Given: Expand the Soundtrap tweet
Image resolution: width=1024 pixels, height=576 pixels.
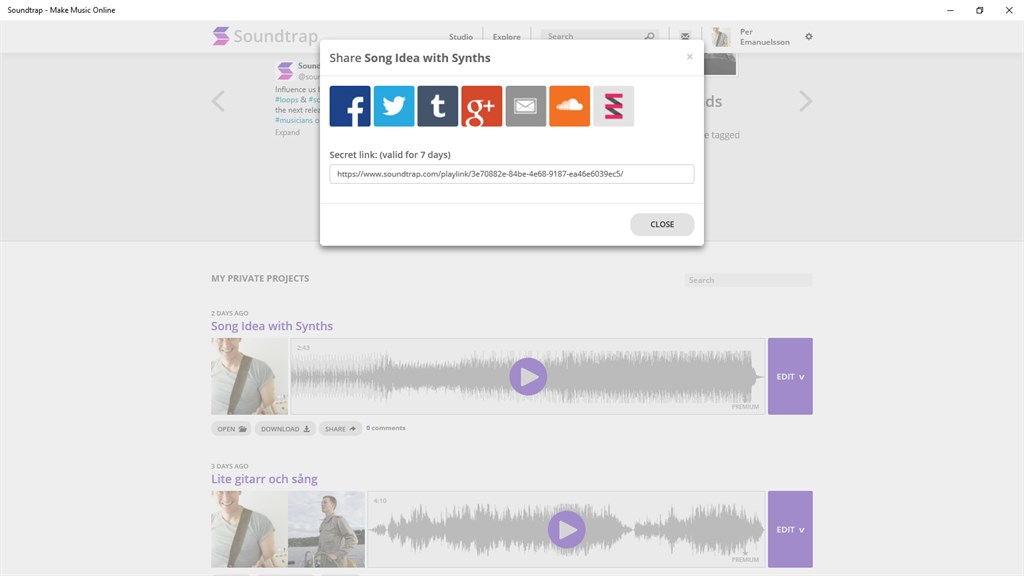Looking at the screenshot, I should [x=287, y=132].
